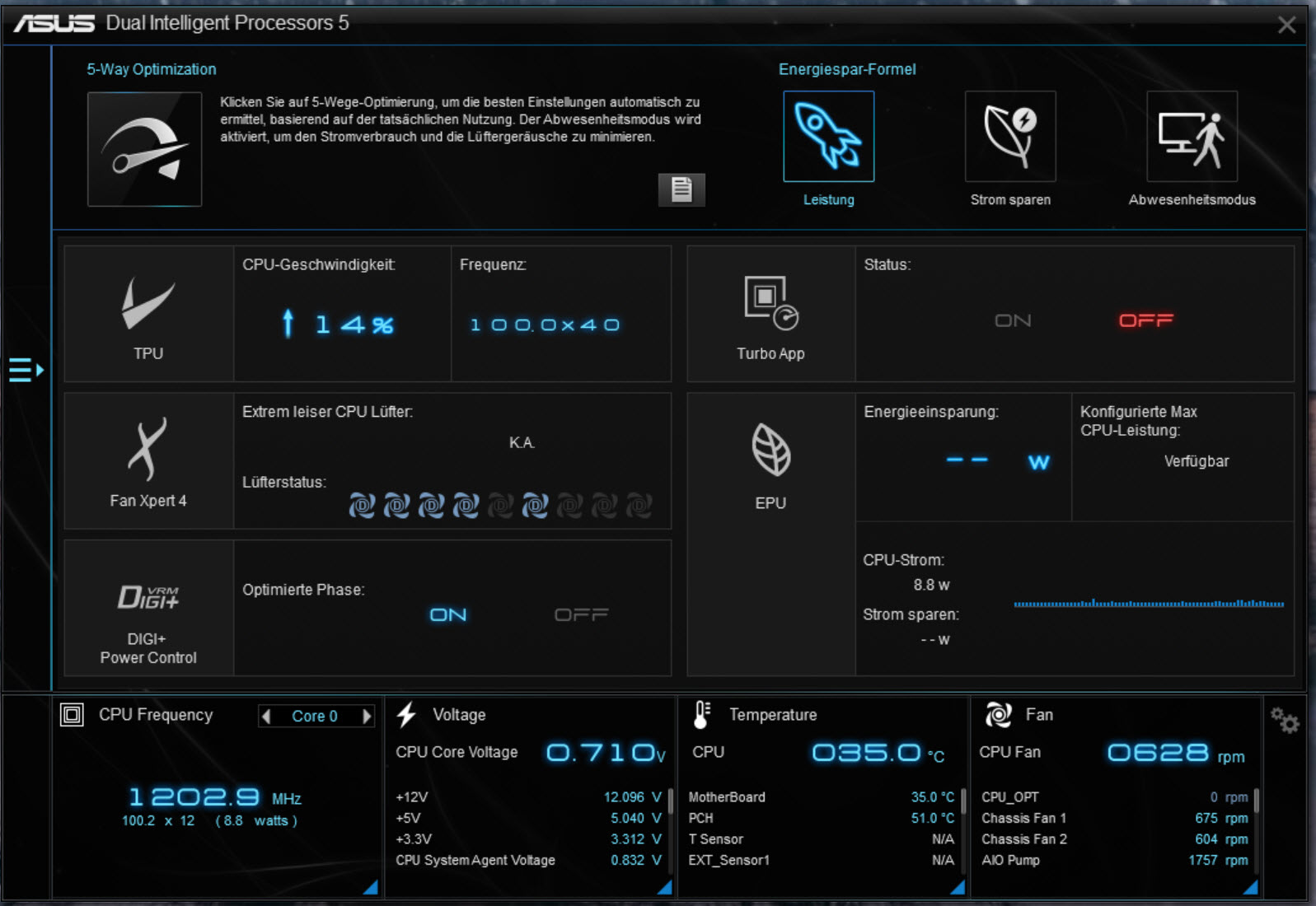The height and width of the screenshot is (906, 1316).
Task: Open monitor settings gear icon
Action: pos(1284,721)
